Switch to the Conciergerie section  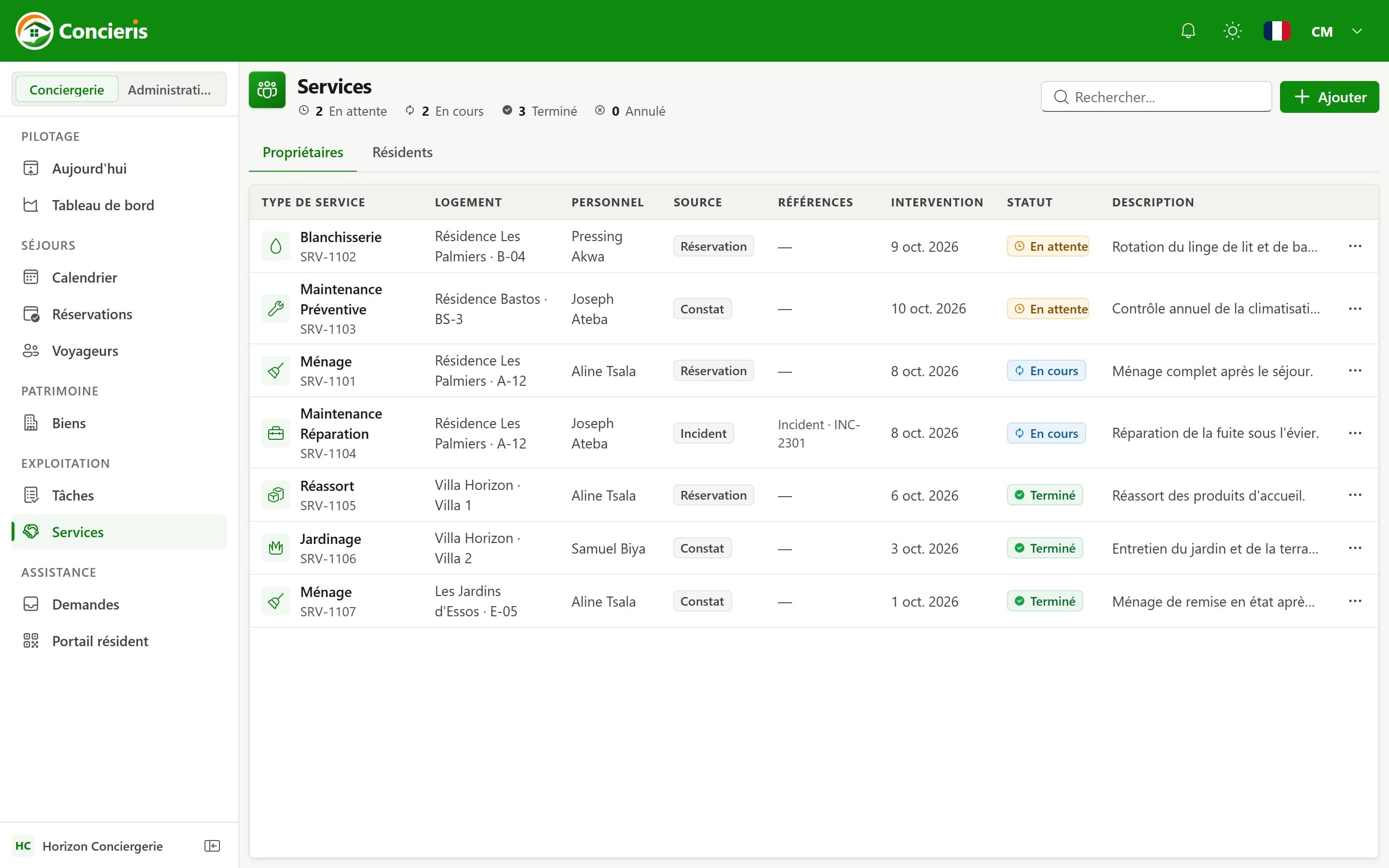[67, 90]
